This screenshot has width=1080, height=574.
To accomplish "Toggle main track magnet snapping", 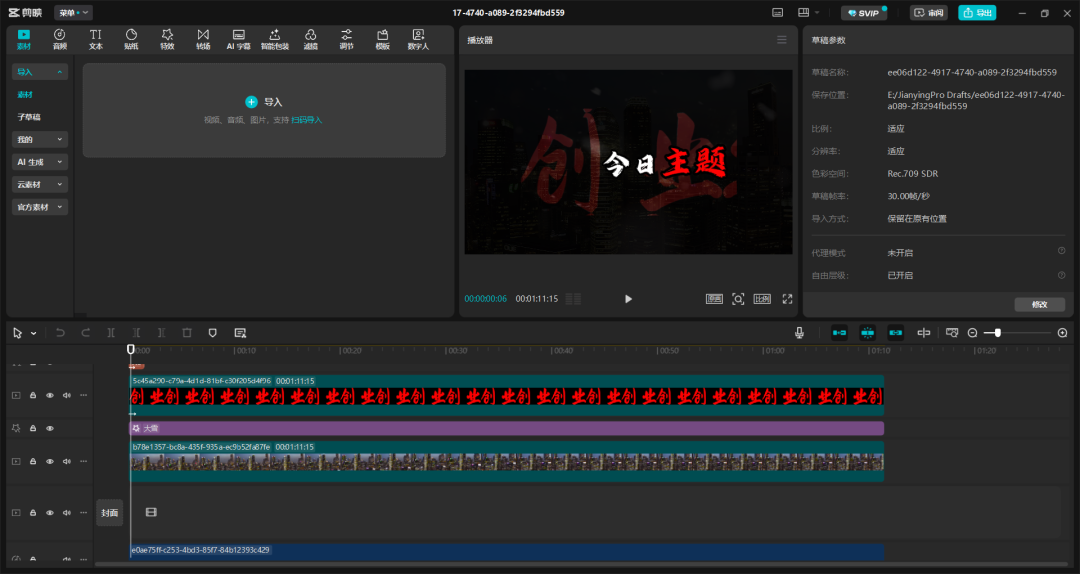I will tap(839, 333).
